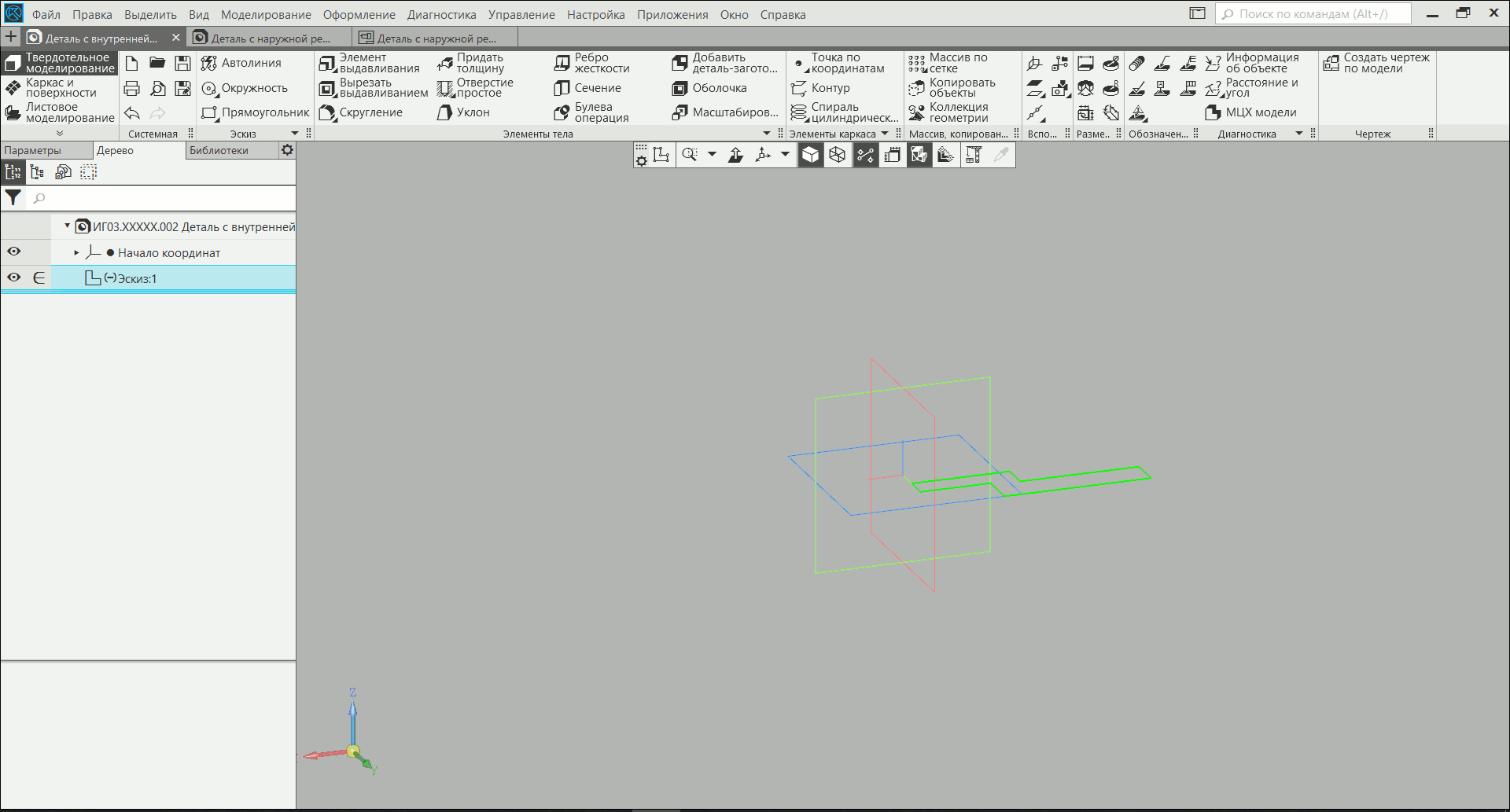
Task: Expand the Начало координат tree node
Action: 76,252
